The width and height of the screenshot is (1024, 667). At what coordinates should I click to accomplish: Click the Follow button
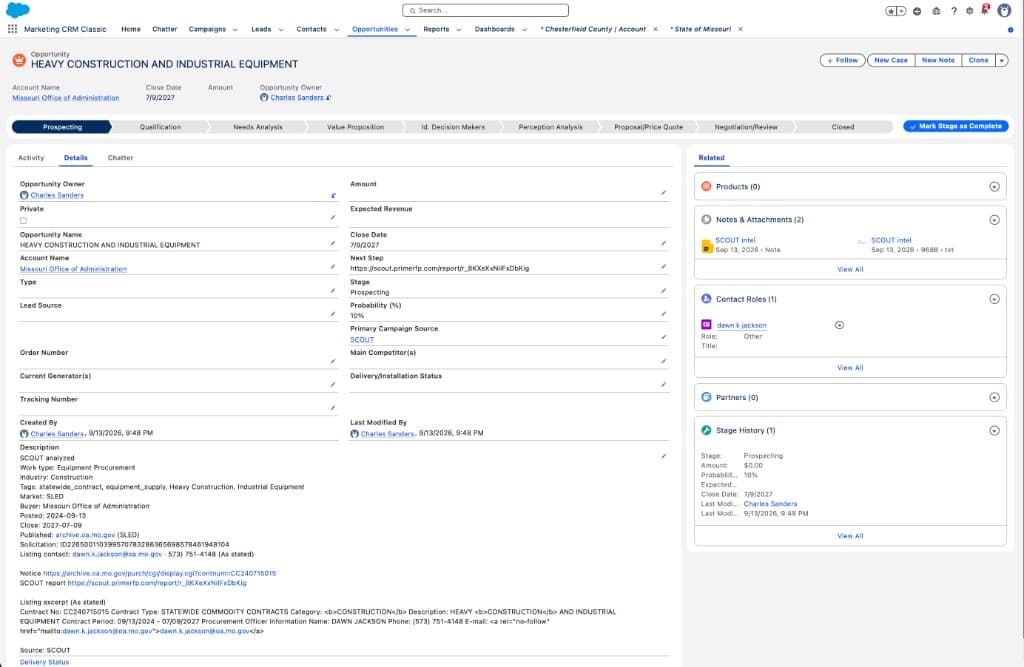pos(842,60)
